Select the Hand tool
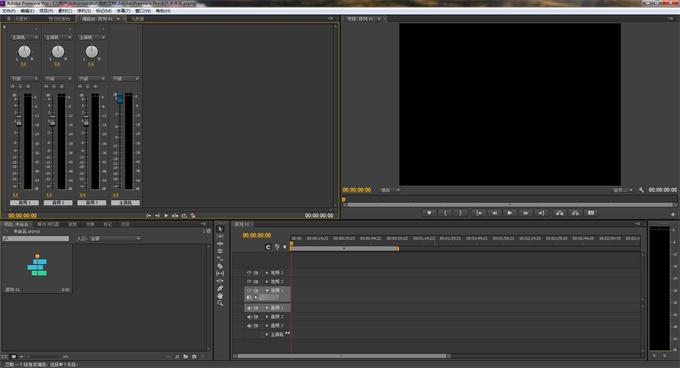Image resolution: width=680 pixels, height=368 pixels. (x=220, y=296)
